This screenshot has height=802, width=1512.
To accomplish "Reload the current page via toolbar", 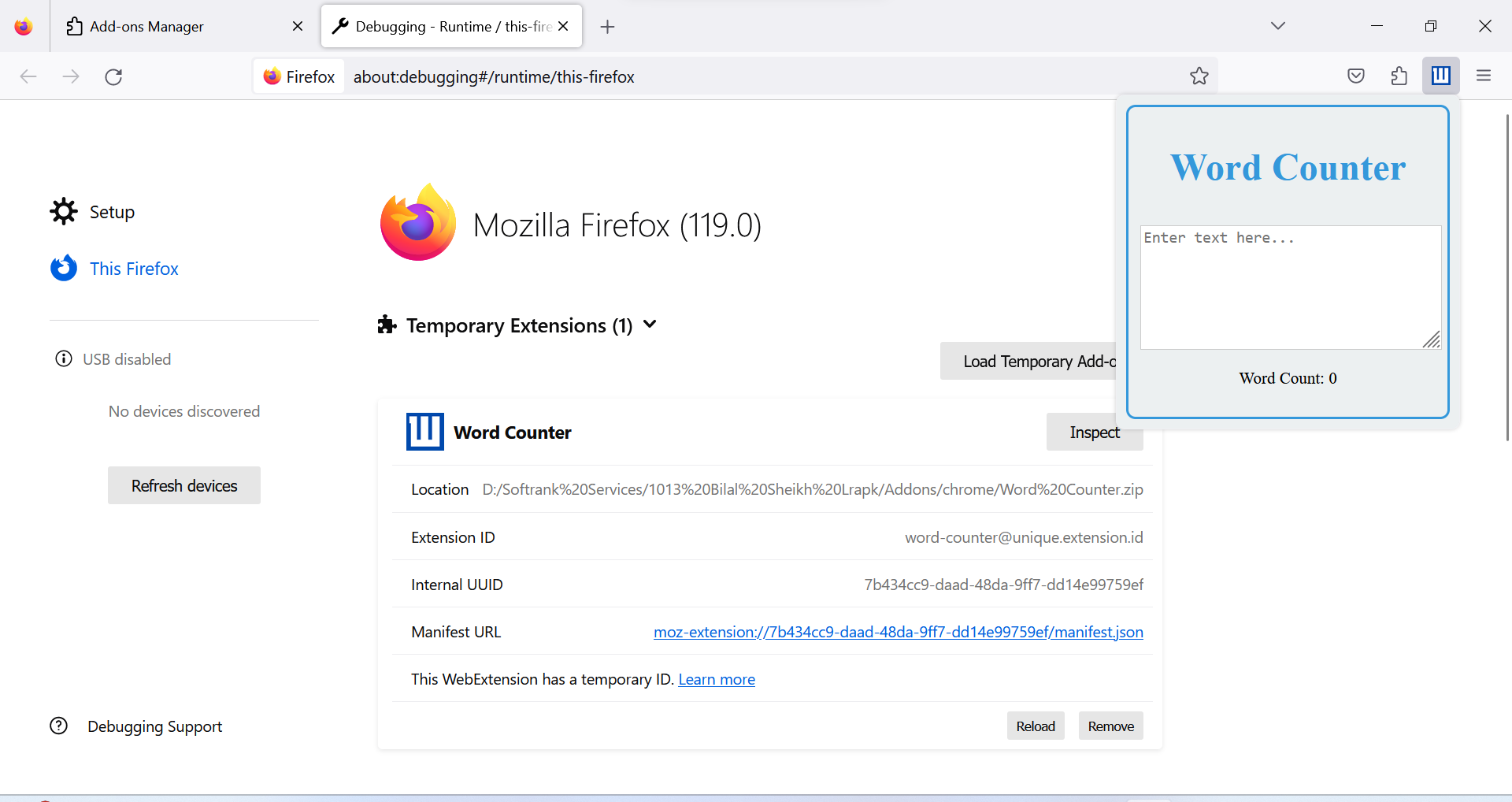I will pyautogui.click(x=113, y=76).
